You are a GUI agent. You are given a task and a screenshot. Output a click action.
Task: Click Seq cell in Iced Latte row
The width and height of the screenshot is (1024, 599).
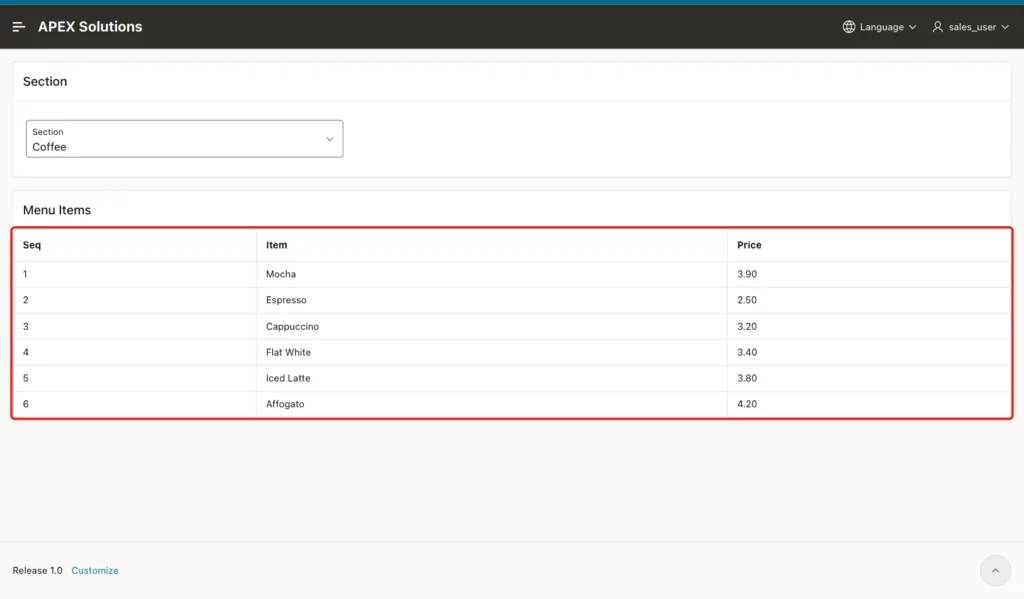135,378
